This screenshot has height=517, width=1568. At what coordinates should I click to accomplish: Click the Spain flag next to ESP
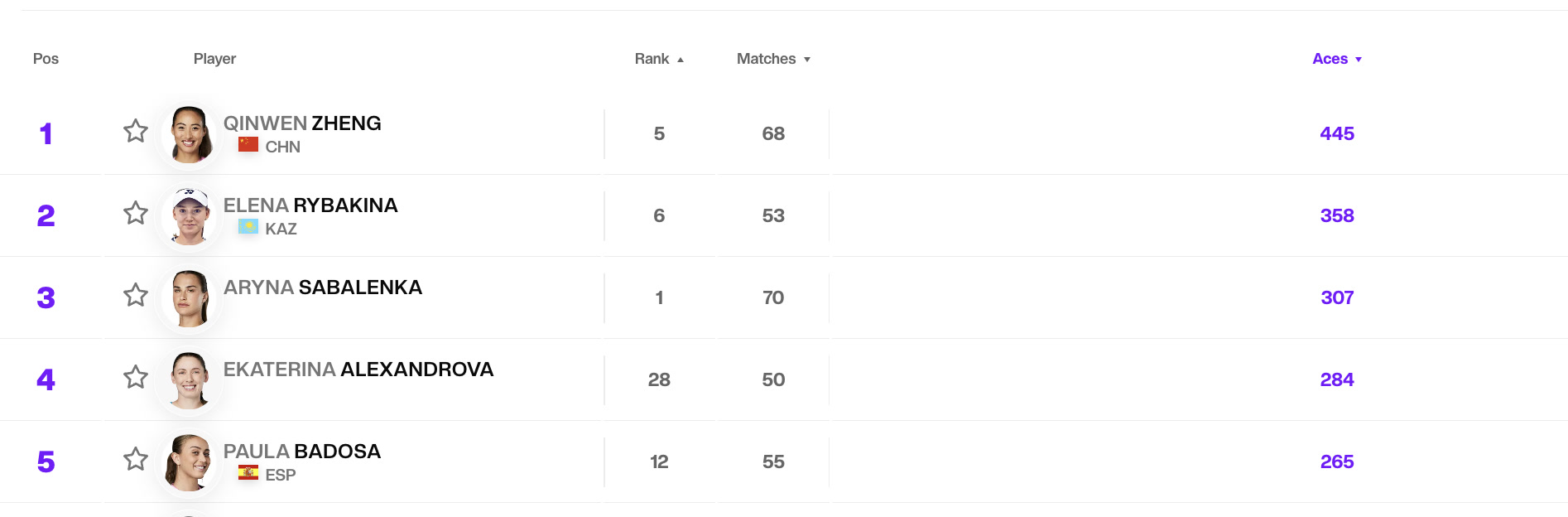coord(248,473)
